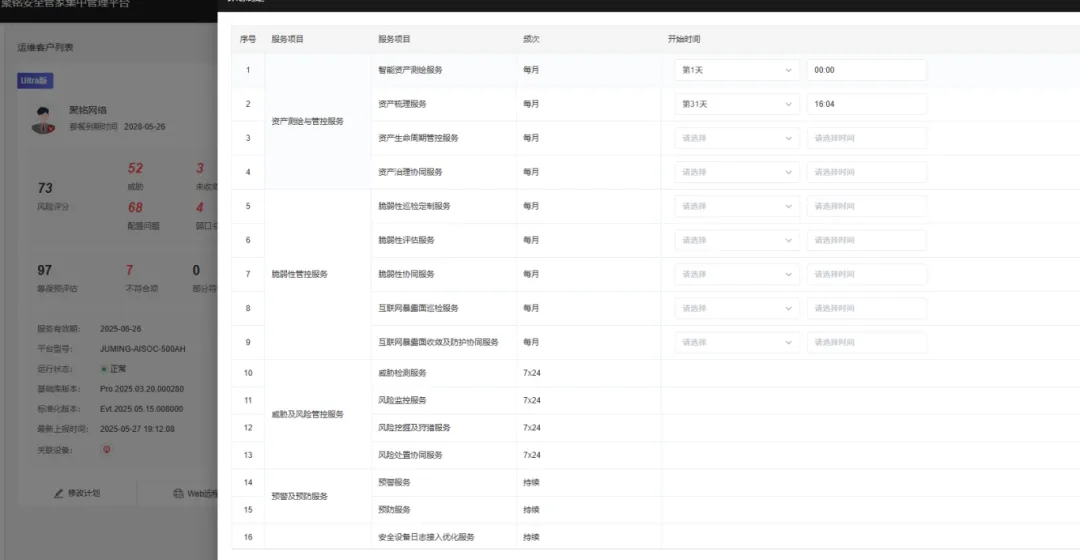Click time input for 脆弱性协同服务
Image resolution: width=1080 pixels, height=560 pixels.
(866, 274)
